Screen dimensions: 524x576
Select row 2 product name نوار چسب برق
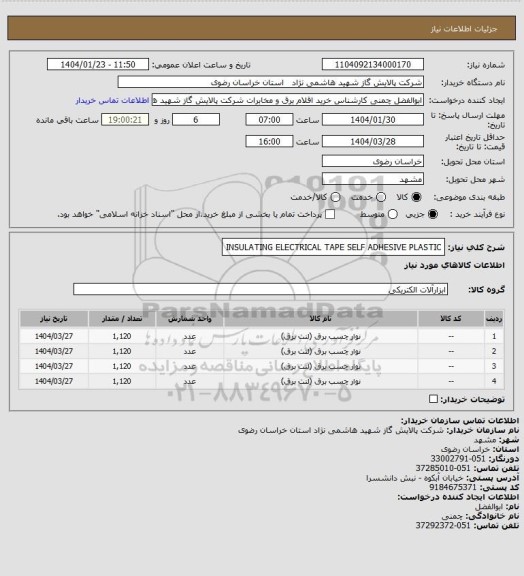pos(321,351)
